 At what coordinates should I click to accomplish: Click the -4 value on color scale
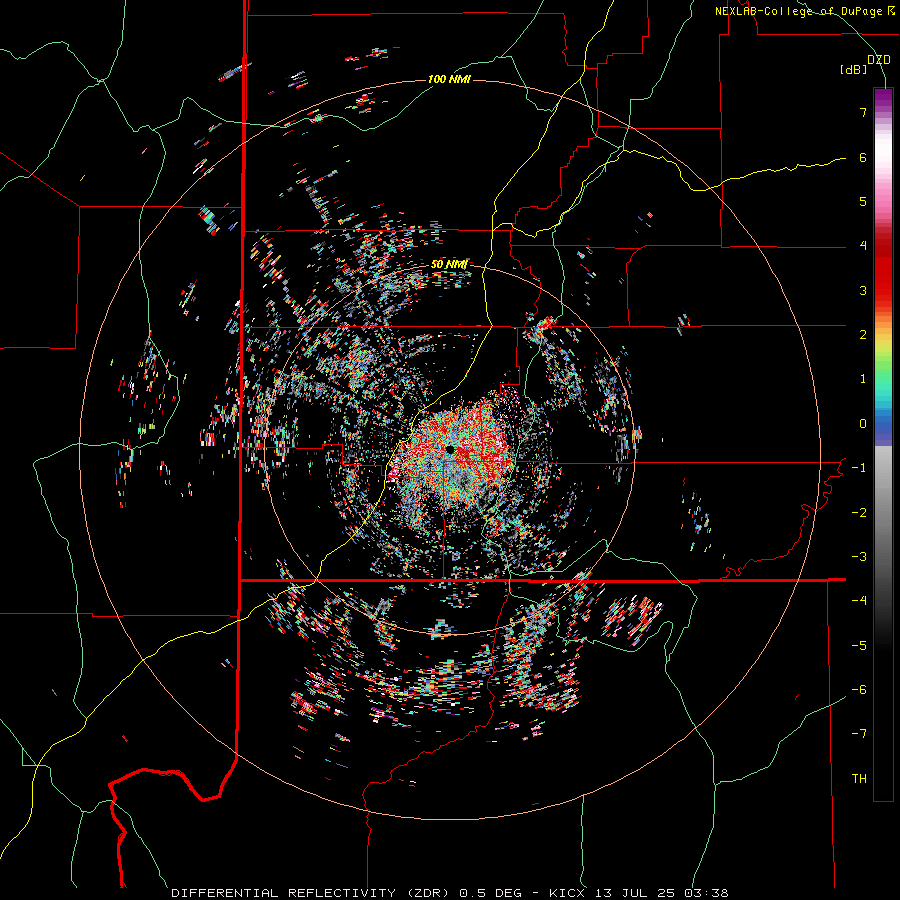click(859, 601)
